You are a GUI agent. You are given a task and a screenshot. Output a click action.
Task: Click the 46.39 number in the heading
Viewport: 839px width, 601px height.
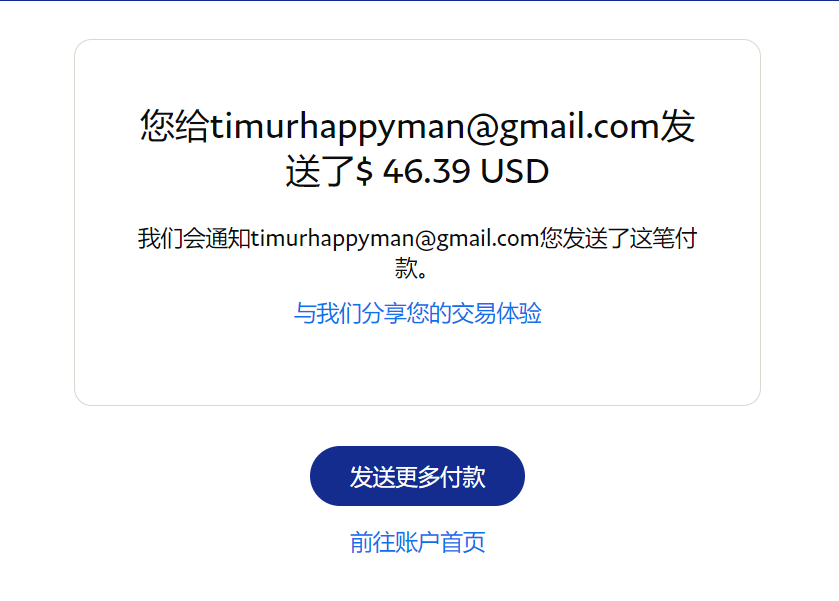[x=426, y=171]
